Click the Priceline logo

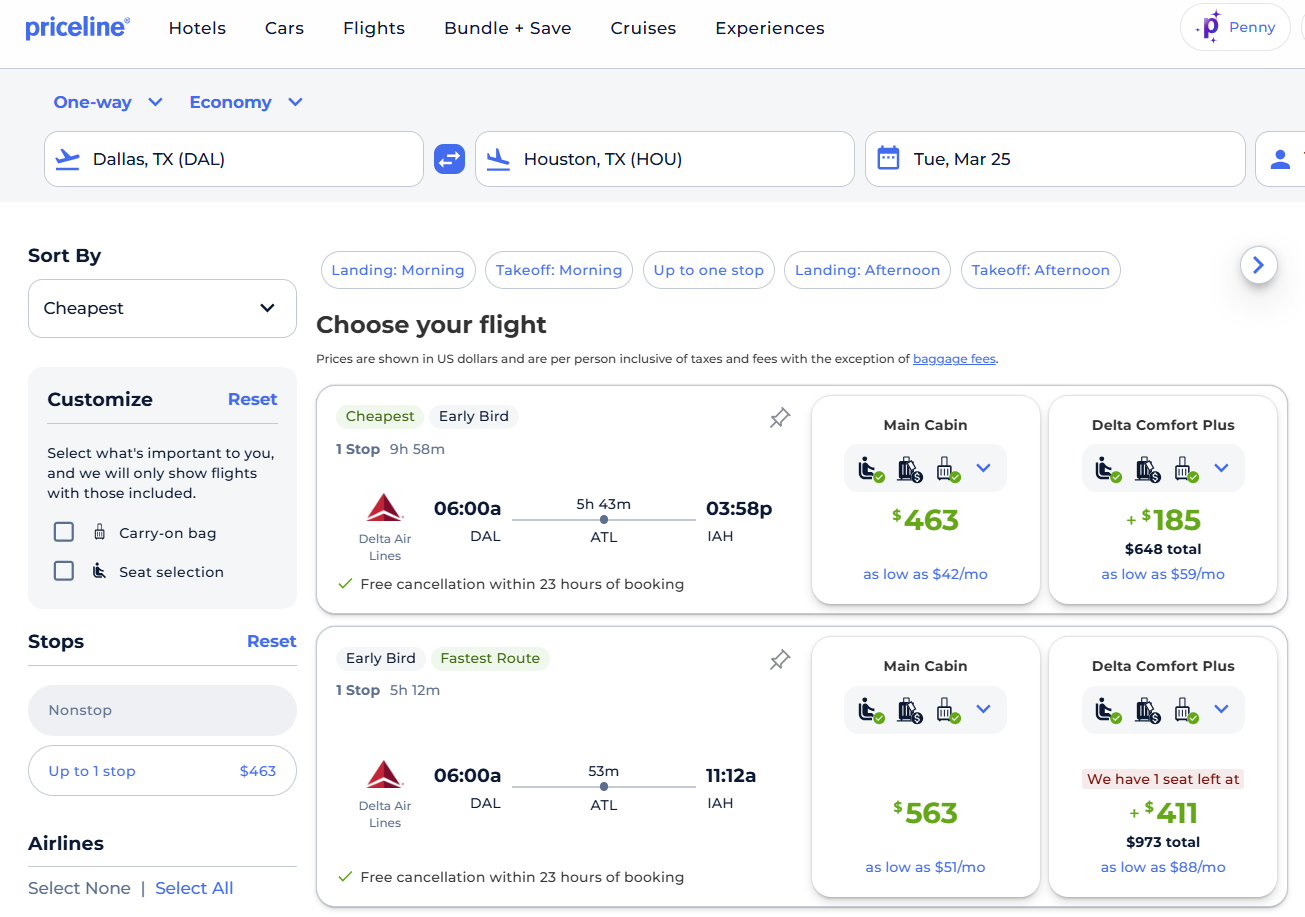[77, 27]
